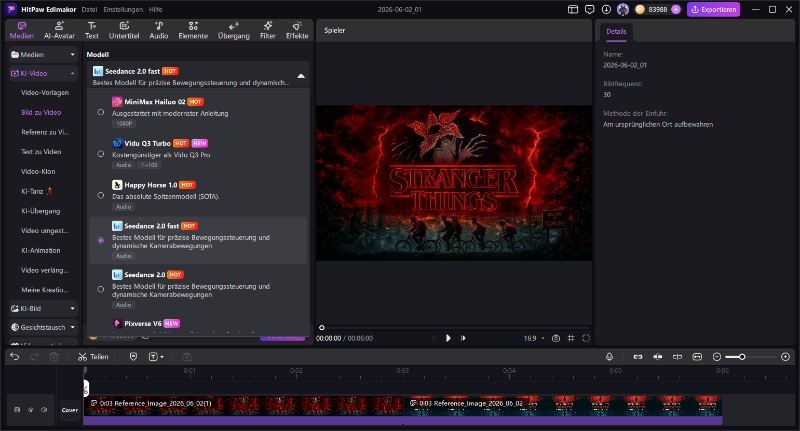Screen dimensions: 800x431
Task: Toggle the link clips icon in timeline toolbar
Action: (638, 357)
